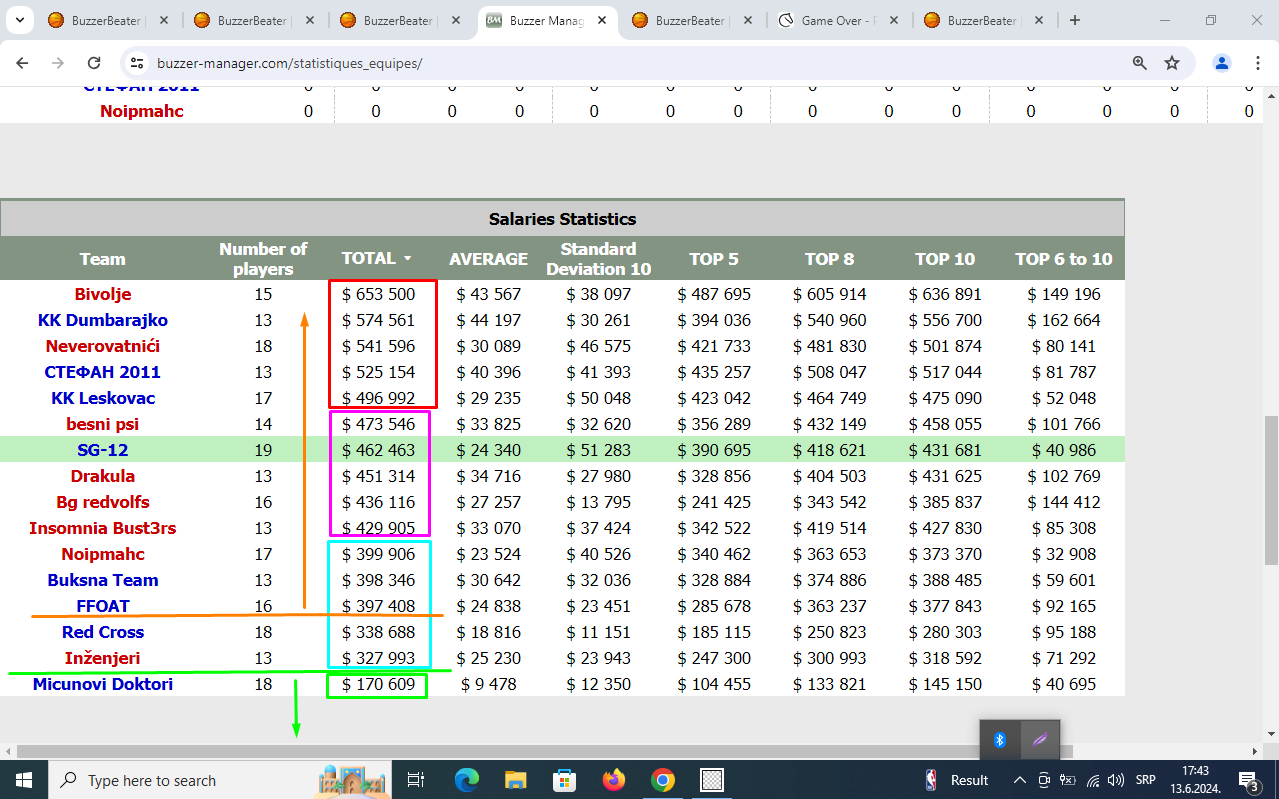Sort salaries by the TOTAL column

(x=377, y=258)
